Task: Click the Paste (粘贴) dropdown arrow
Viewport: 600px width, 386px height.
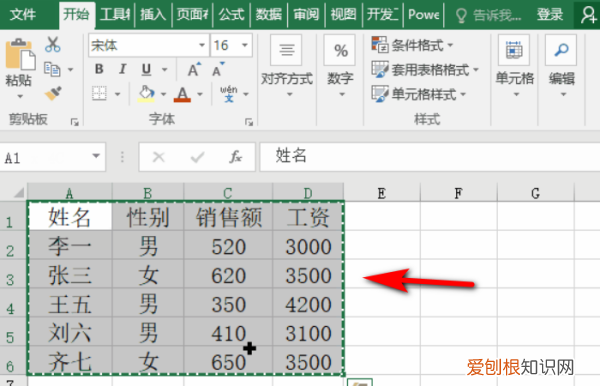Action: pyautogui.click(x=20, y=96)
